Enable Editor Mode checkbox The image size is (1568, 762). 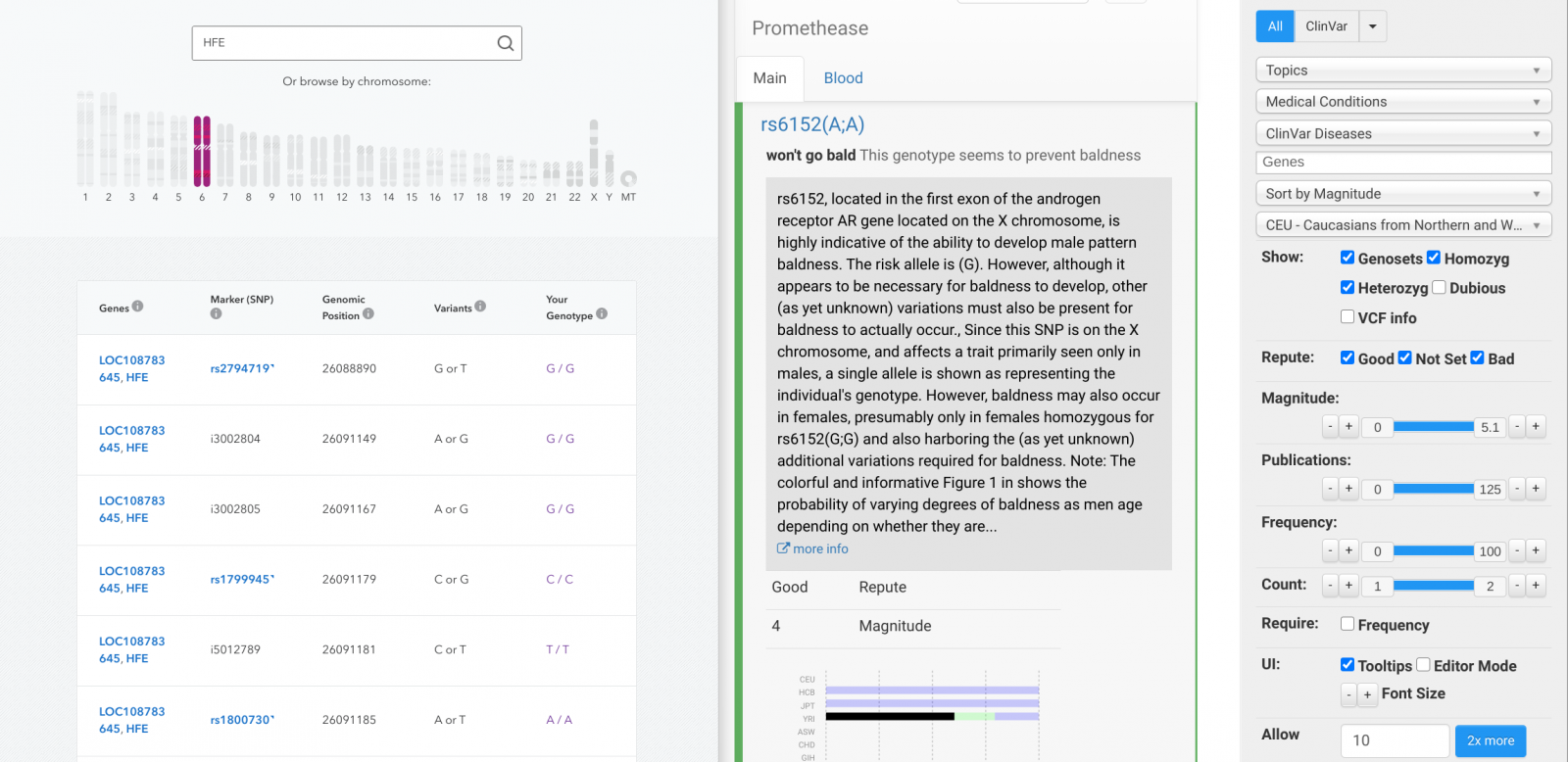(x=1423, y=664)
